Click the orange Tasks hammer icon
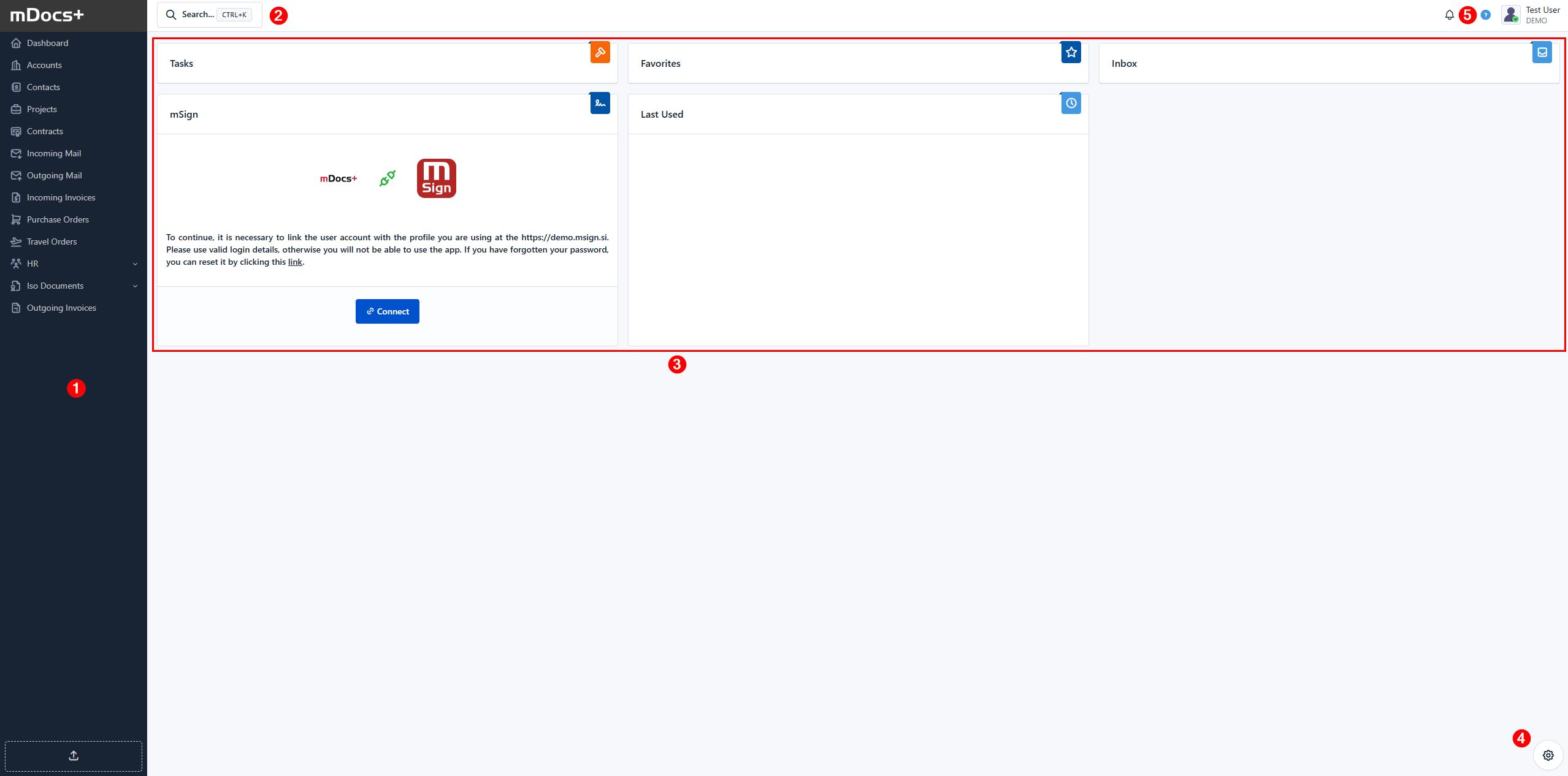The width and height of the screenshot is (1568, 776). pos(600,52)
